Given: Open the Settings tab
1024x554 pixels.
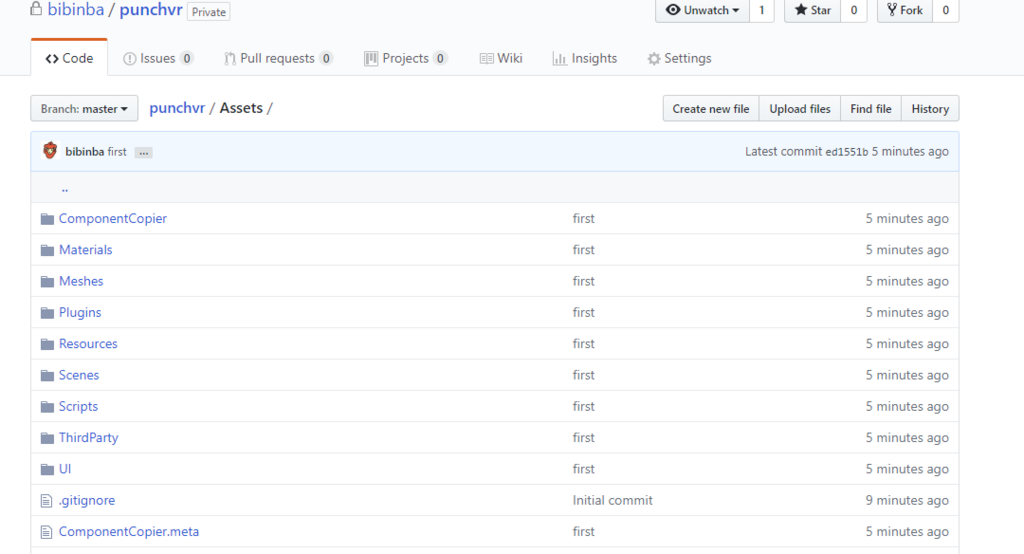Looking at the screenshot, I should point(679,58).
